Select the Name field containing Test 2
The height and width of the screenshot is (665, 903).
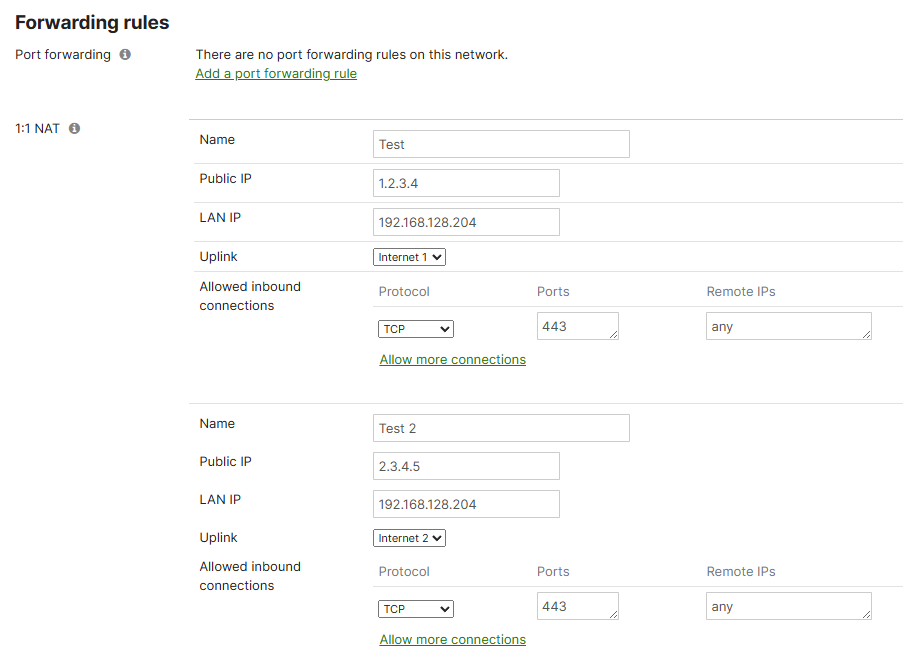500,427
